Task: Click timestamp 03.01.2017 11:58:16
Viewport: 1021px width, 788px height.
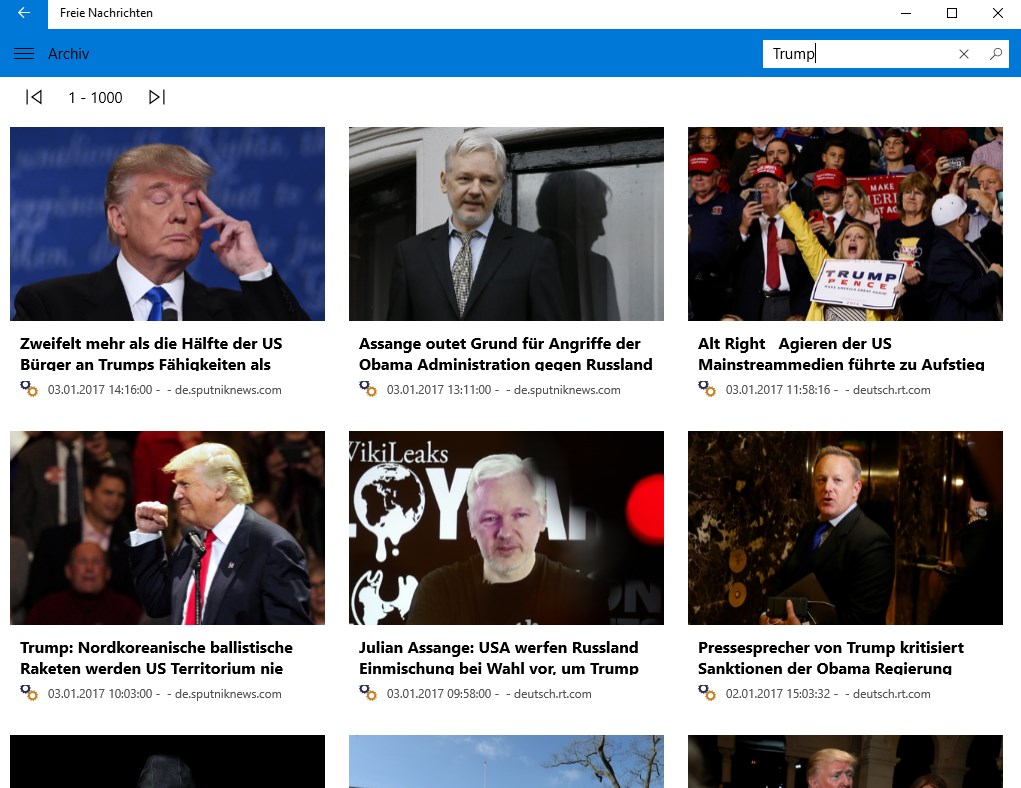Action: point(778,390)
